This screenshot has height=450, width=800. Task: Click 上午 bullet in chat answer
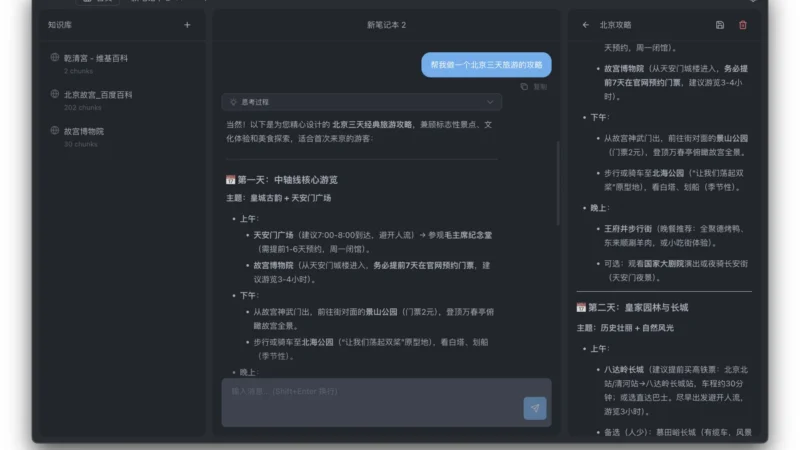point(249,218)
